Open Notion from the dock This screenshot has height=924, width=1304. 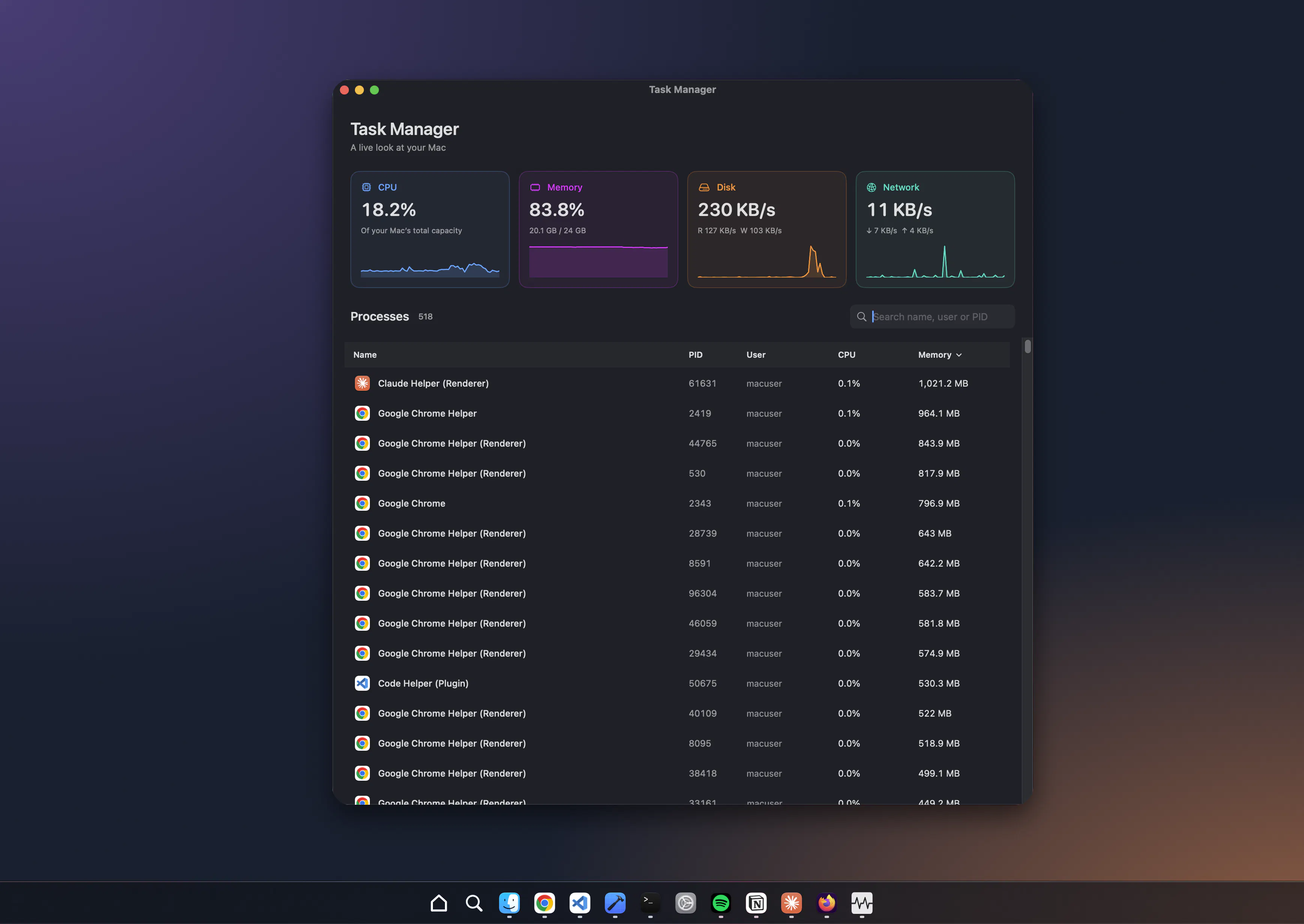[x=756, y=903]
